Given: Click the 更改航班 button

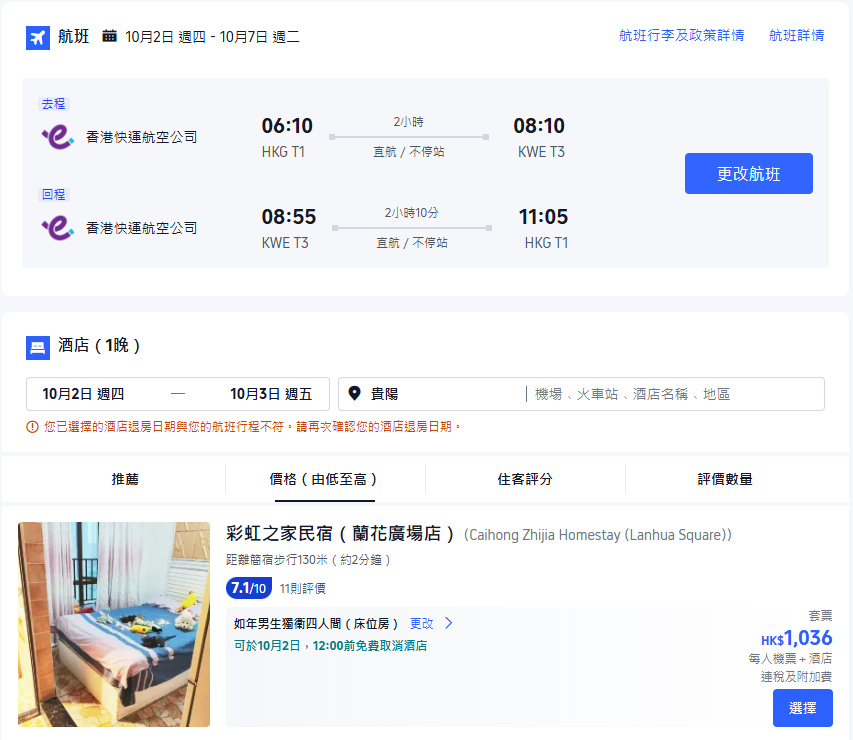Looking at the screenshot, I should click(748, 173).
